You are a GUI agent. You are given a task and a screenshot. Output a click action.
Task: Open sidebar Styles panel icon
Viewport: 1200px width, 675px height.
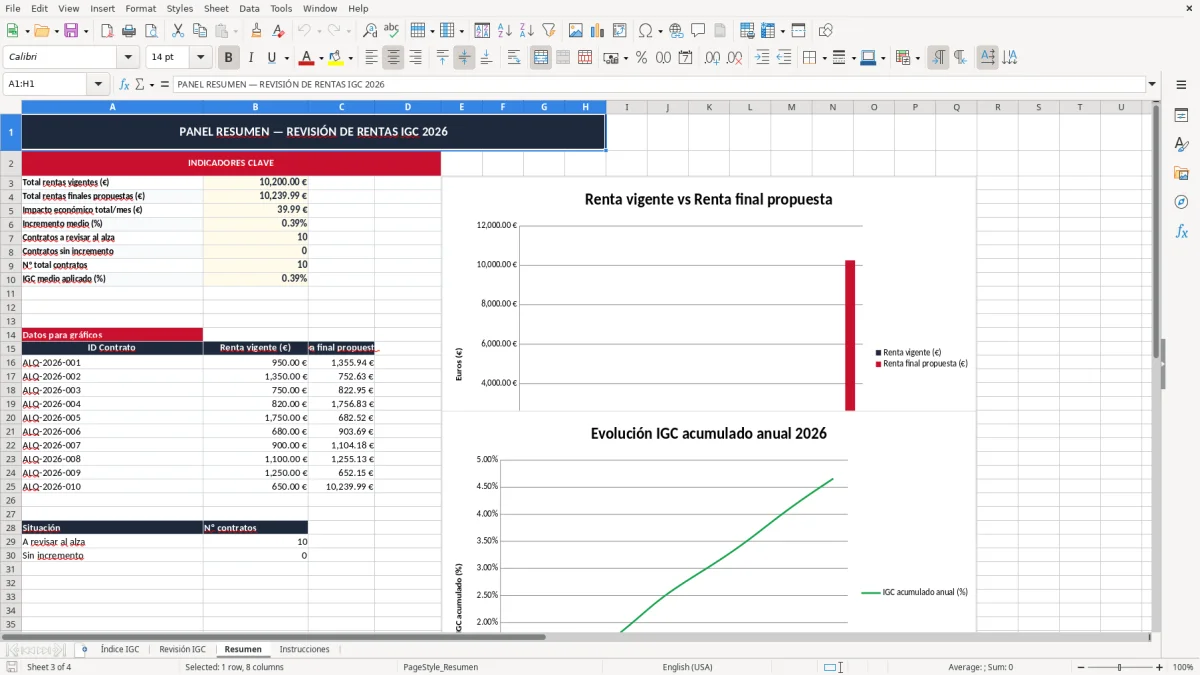(x=1181, y=144)
